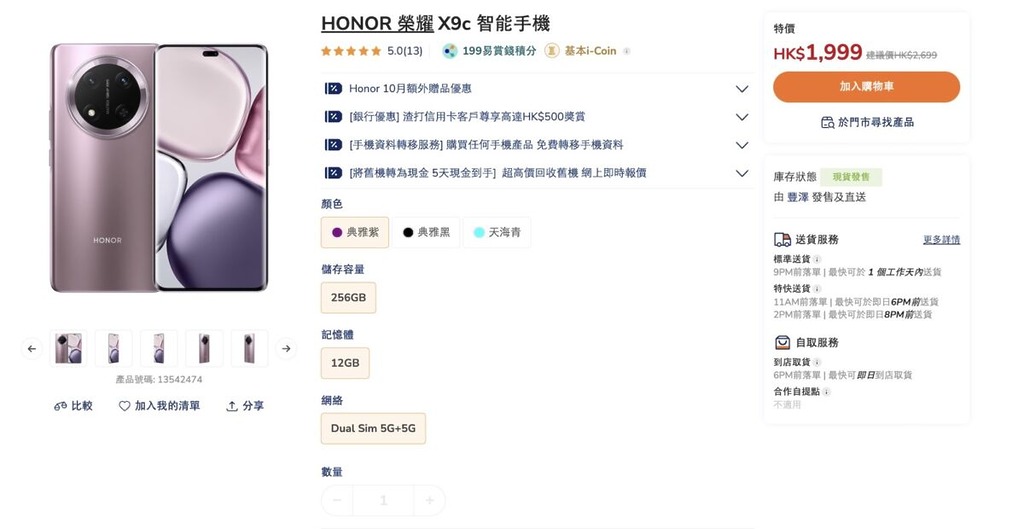Click the next thumbnail arrow icon
This screenshot has width=1024, height=529.
click(x=286, y=349)
